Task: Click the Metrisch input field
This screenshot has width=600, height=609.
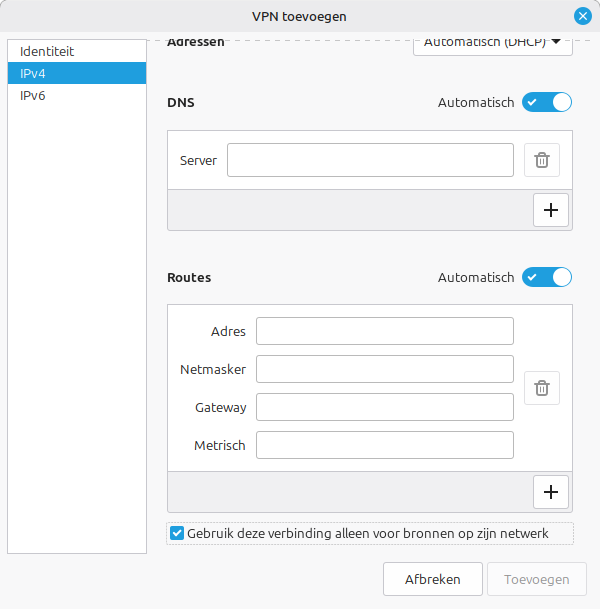Action: click(384, 445)
